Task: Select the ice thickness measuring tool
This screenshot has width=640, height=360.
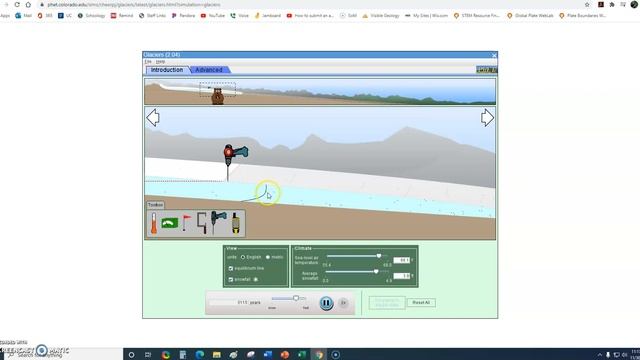Action: point(202,223)
